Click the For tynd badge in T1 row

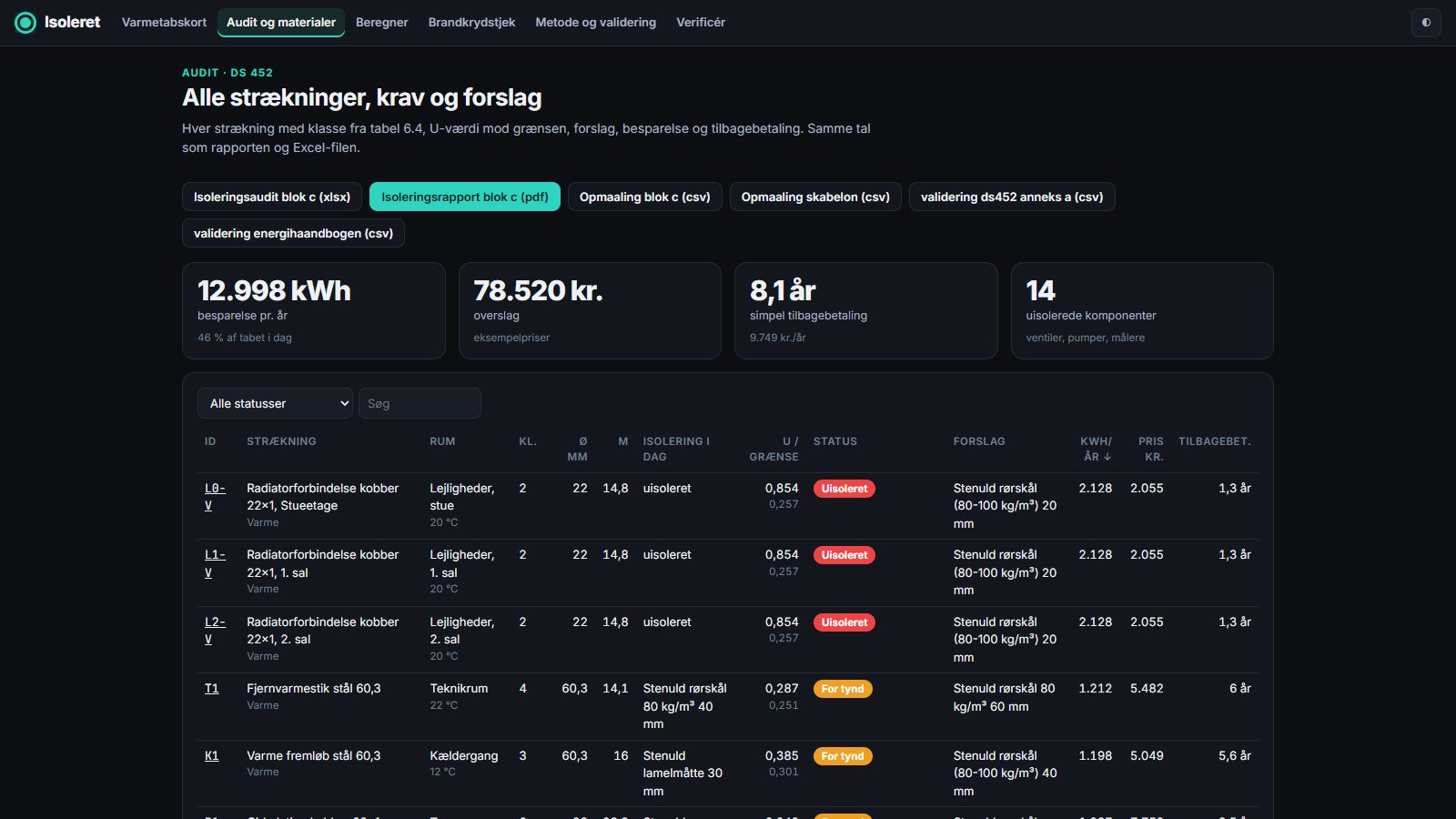tap(843, 689)
